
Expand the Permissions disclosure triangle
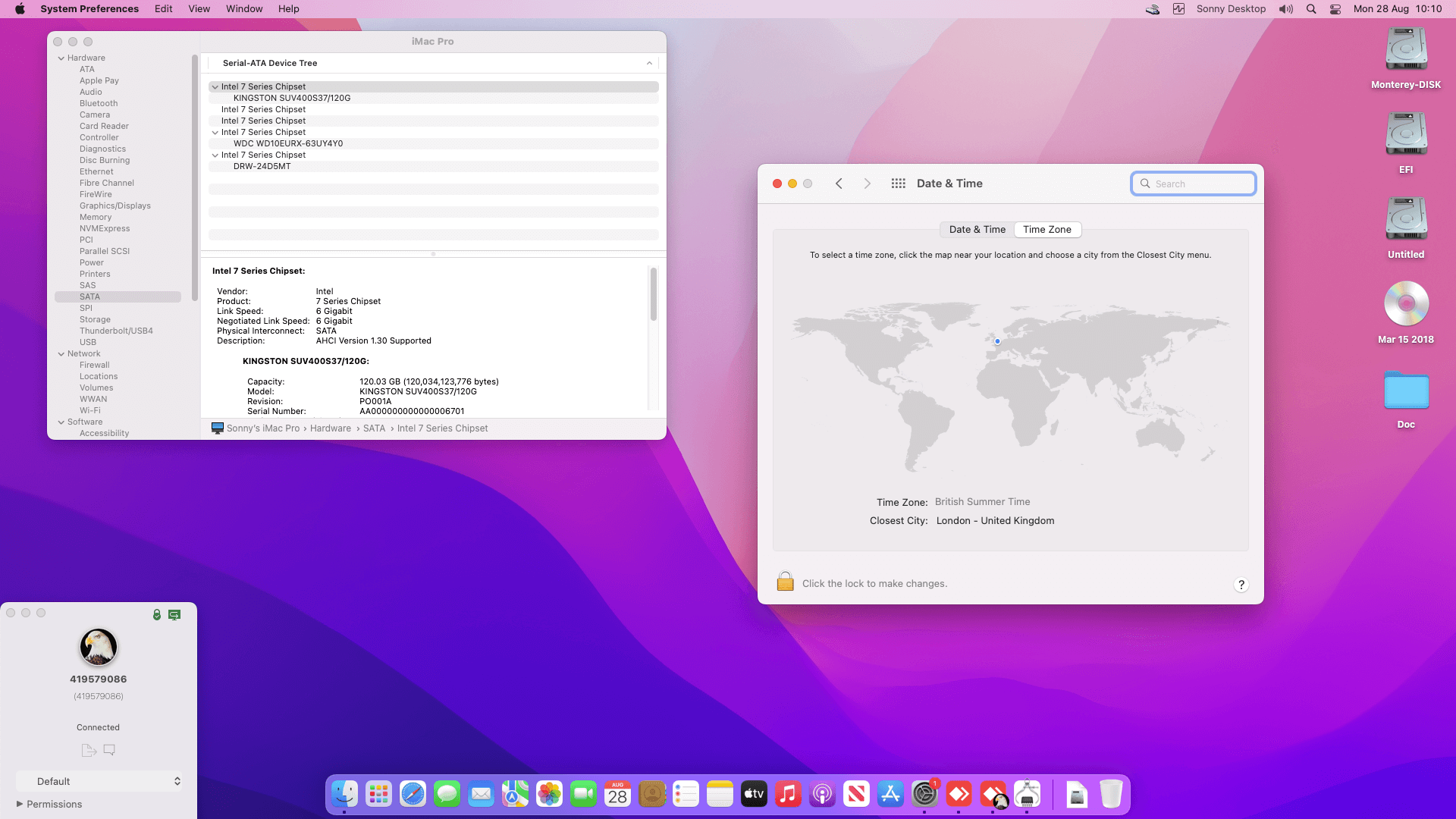(x=20, y=804)
